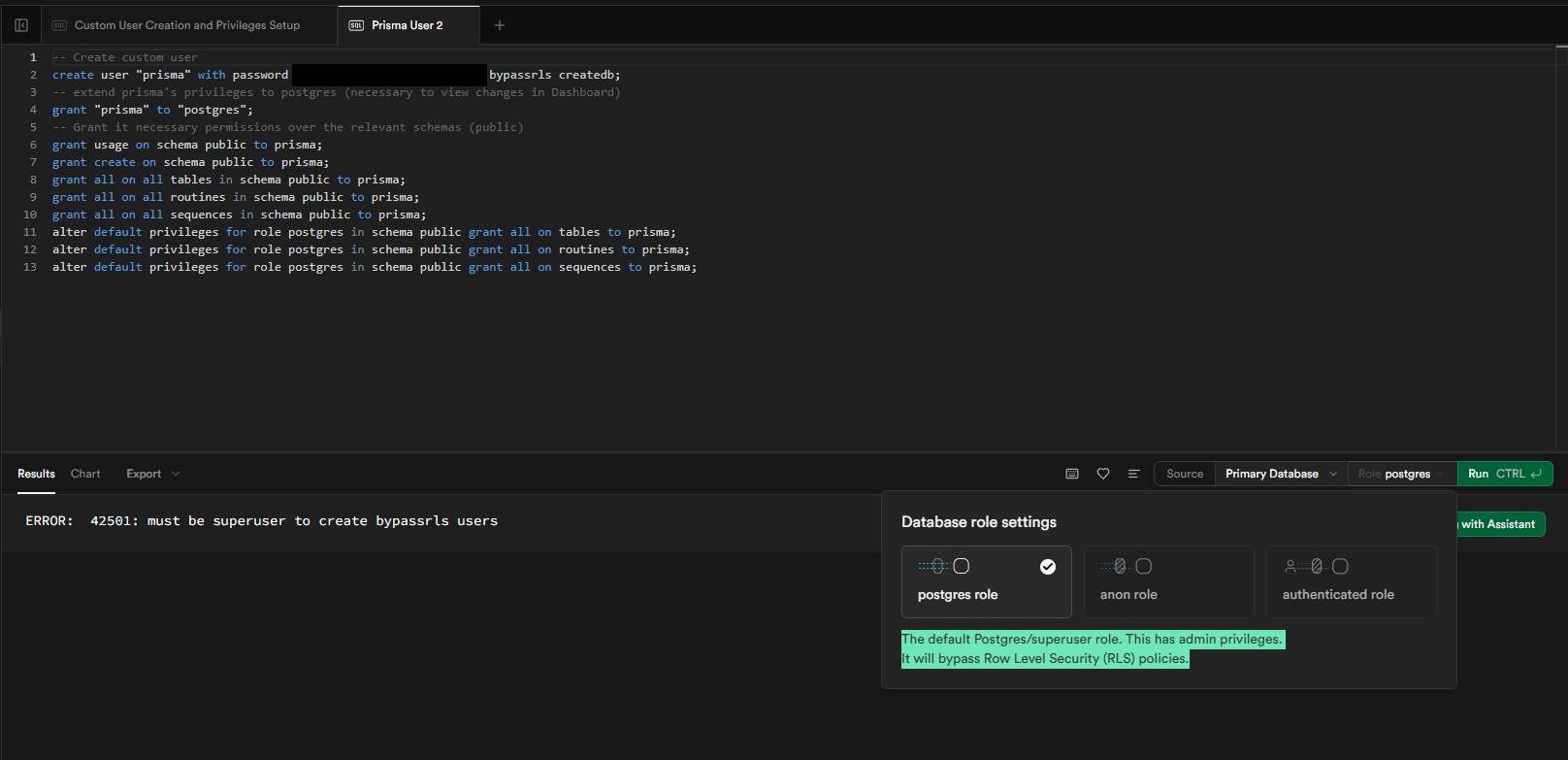Favorite this query with the heart icon
This screenshot has height=760, width=1568.
click(x=1103, y=474)
